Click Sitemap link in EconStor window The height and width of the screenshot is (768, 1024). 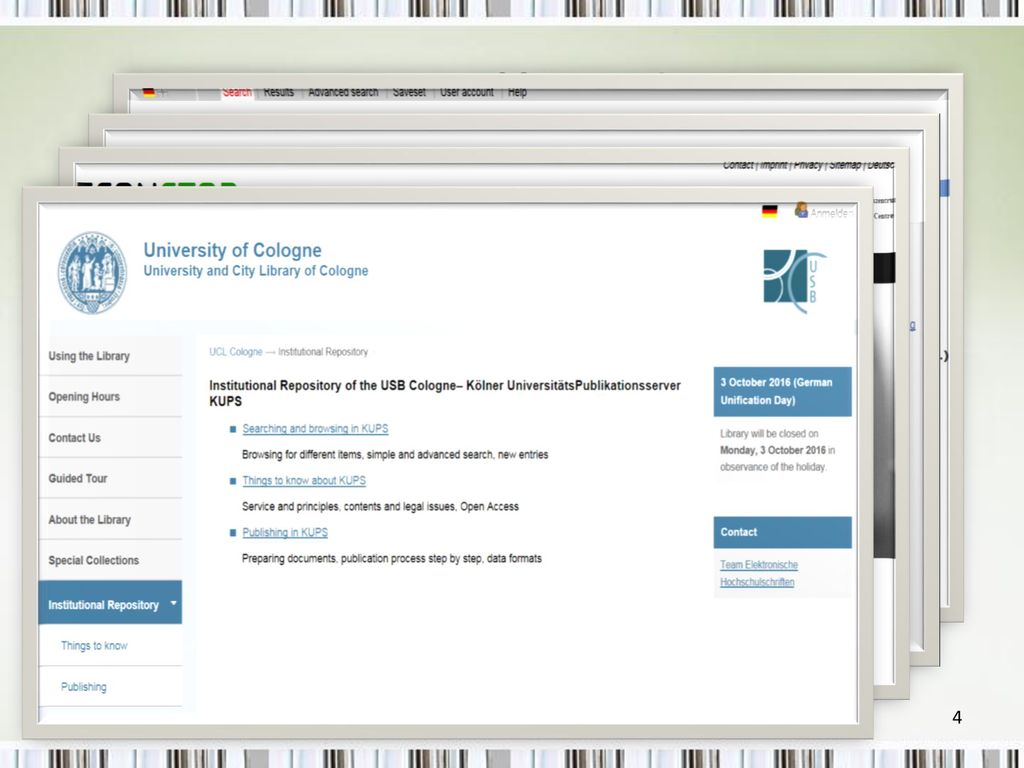click(845, 165)
